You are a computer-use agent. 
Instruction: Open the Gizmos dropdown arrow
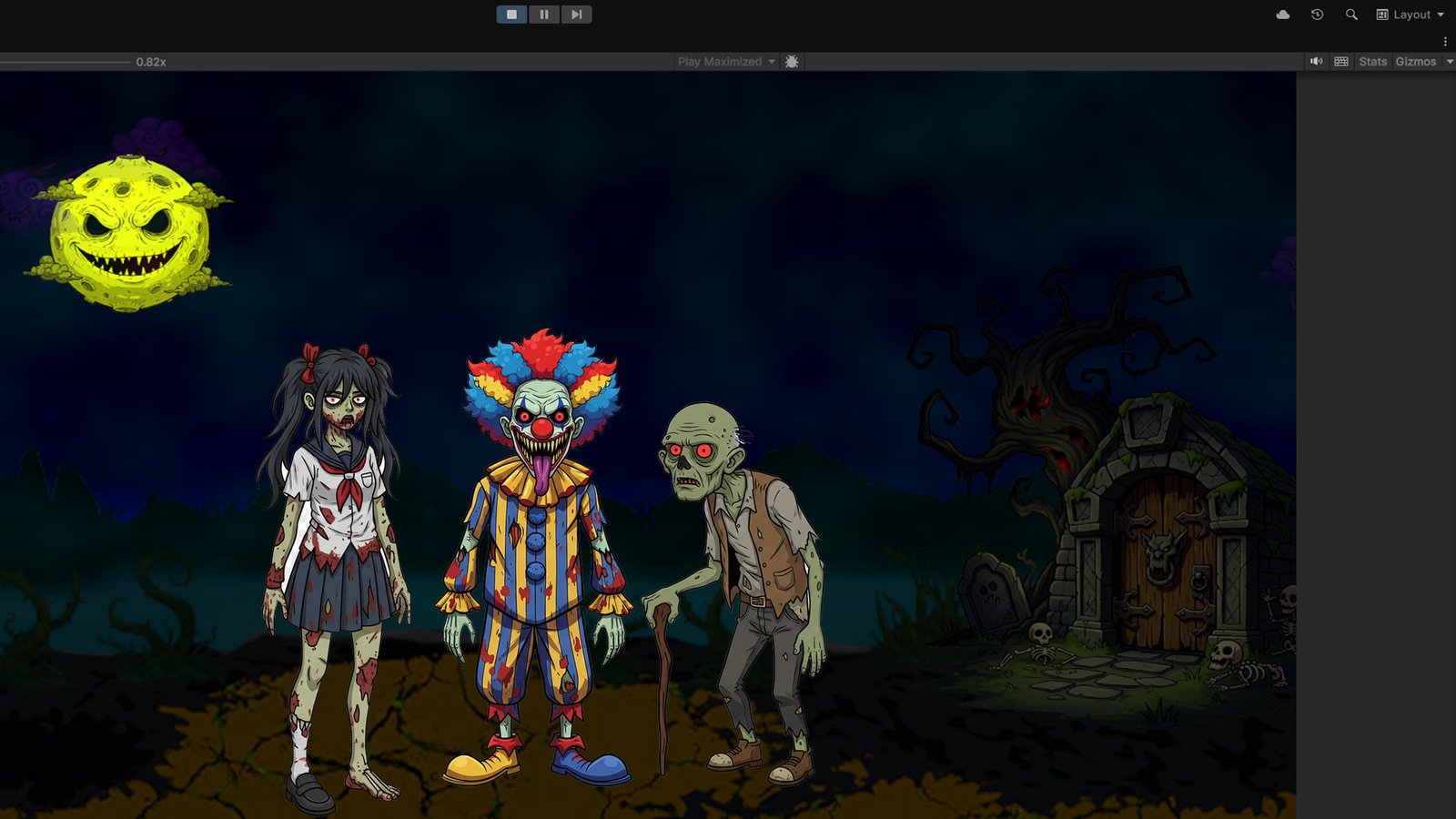[x=1445, y=61]
